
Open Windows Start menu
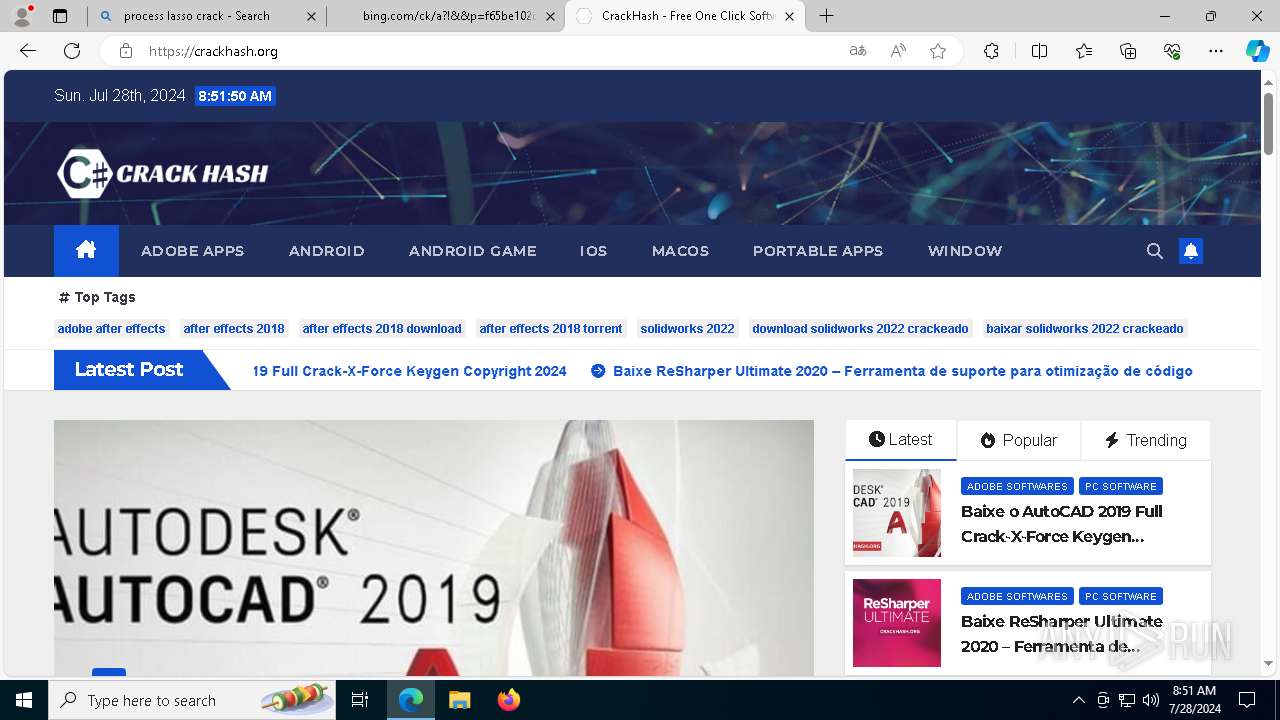pyautogui.click(x=24, y=700)
